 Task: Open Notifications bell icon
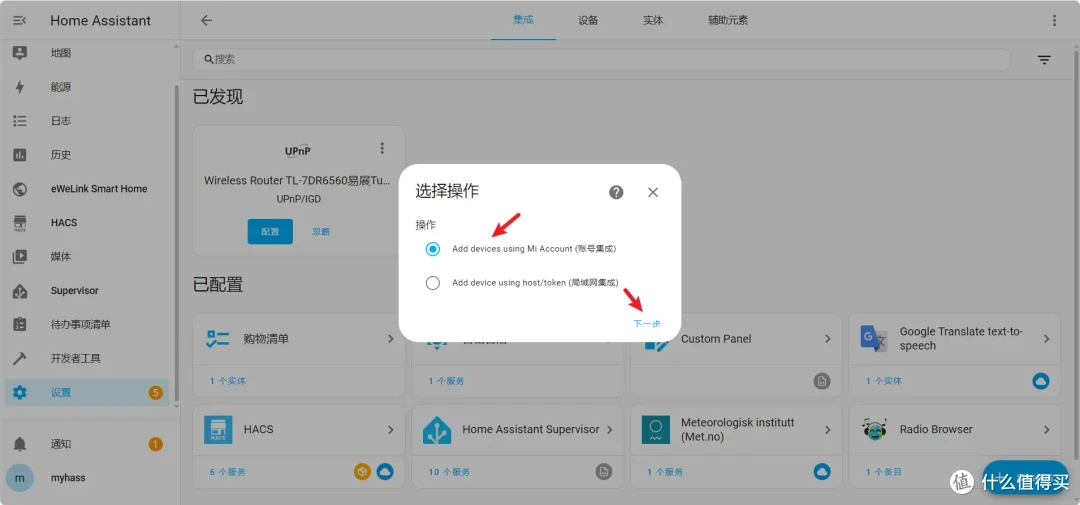(20, 444)
